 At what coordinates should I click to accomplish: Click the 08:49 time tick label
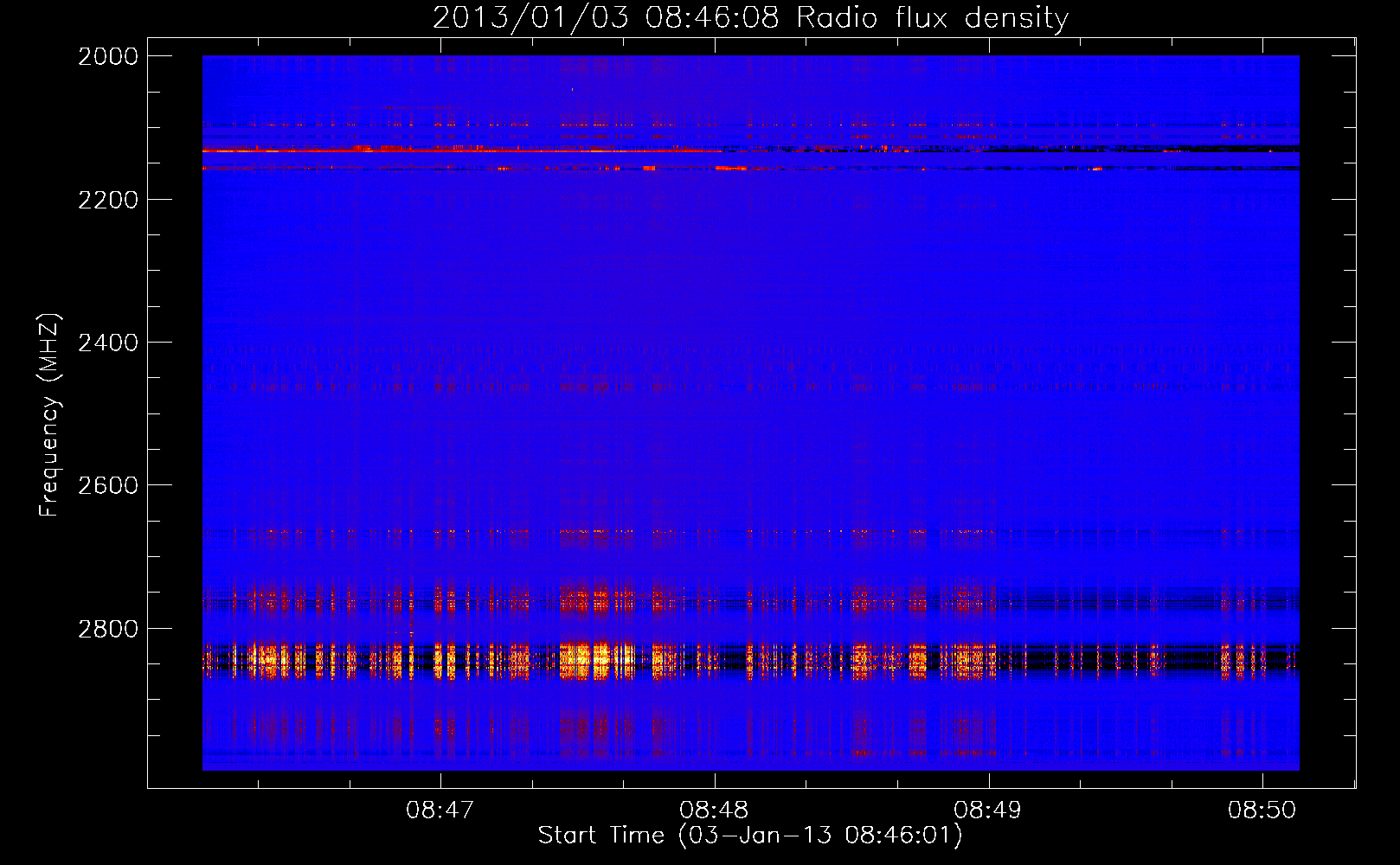[x=987, y=810]
